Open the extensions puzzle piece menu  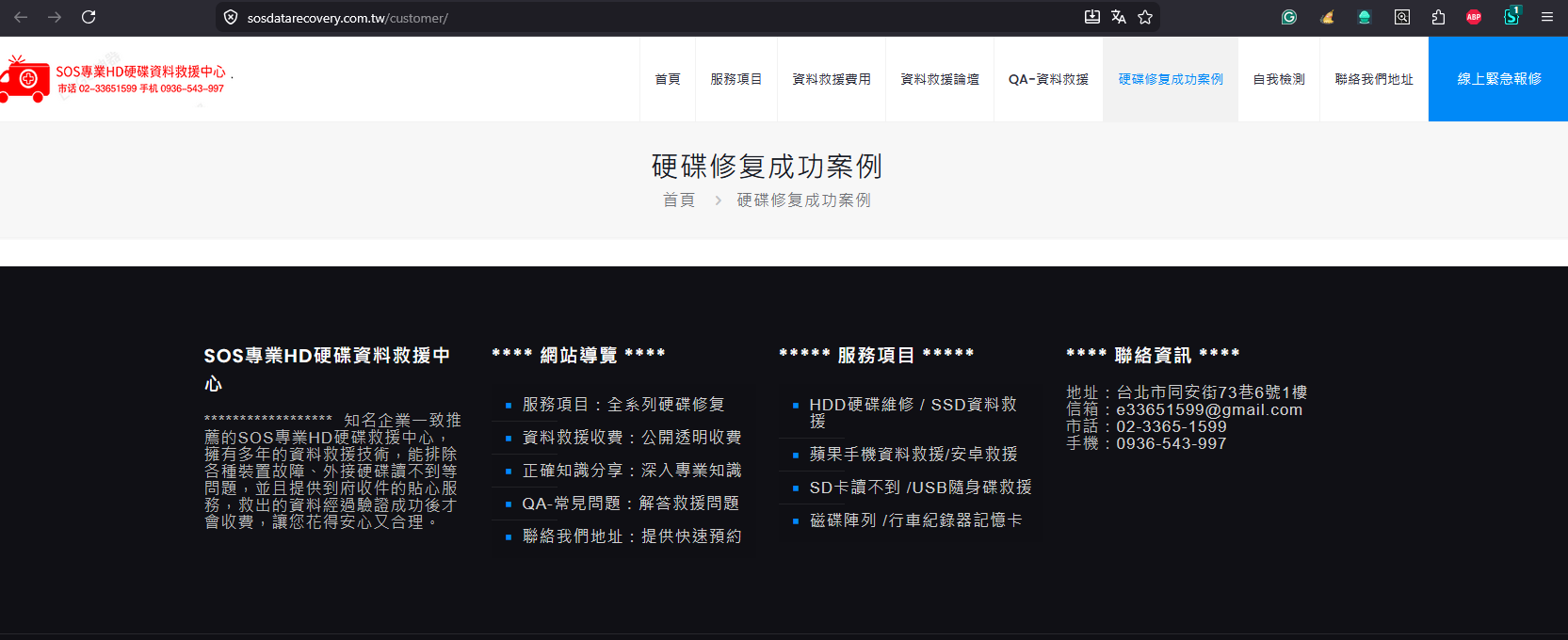[x=1438, y=17]
